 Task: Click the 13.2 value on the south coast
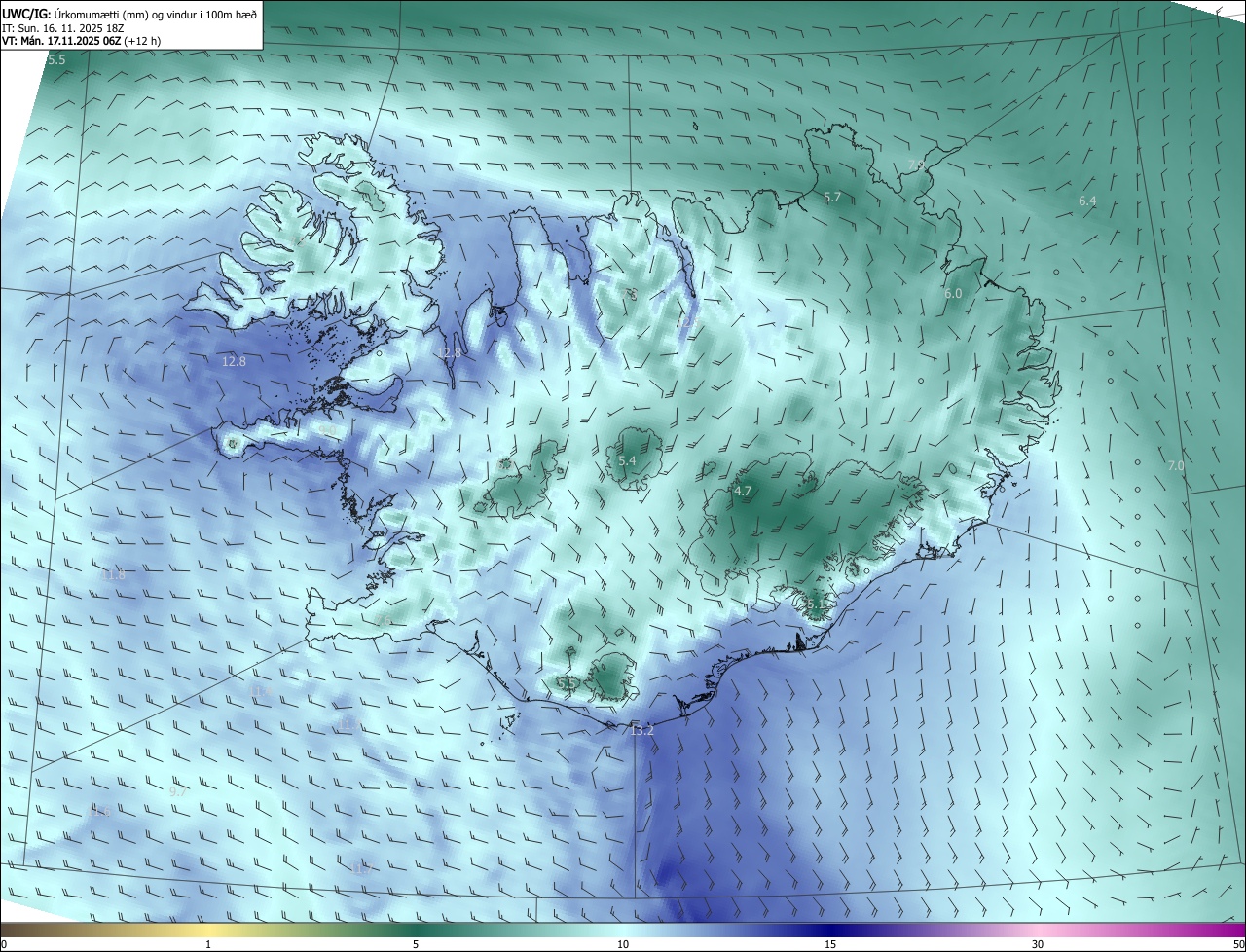(x=641, y=730)
